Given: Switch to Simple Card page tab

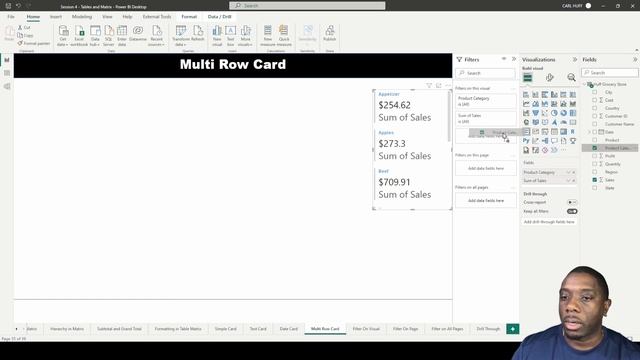Looking at the screenshot, I should pyautogui.click(x=225, y=329).
